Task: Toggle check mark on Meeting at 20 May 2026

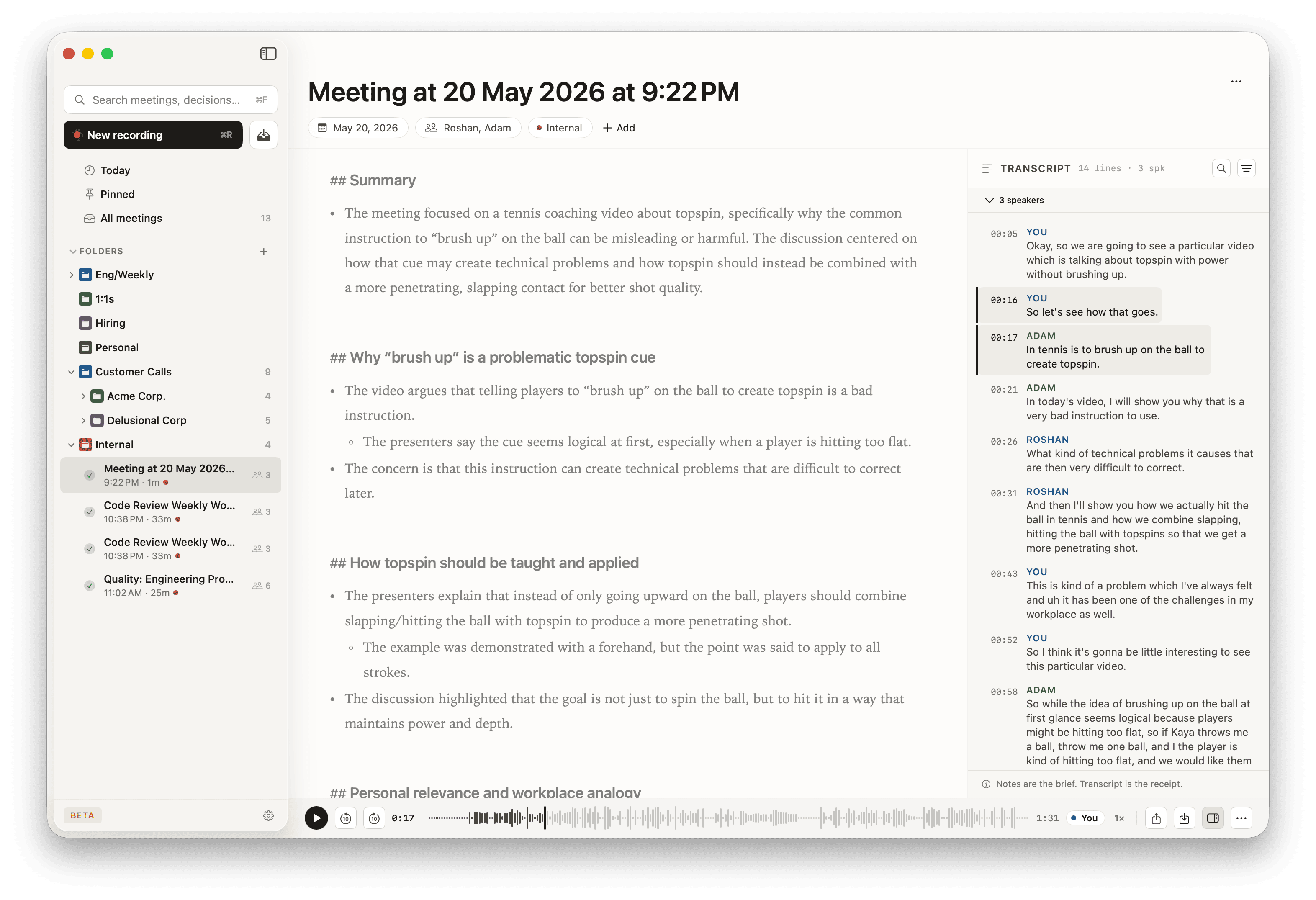Action: (90, 475)
